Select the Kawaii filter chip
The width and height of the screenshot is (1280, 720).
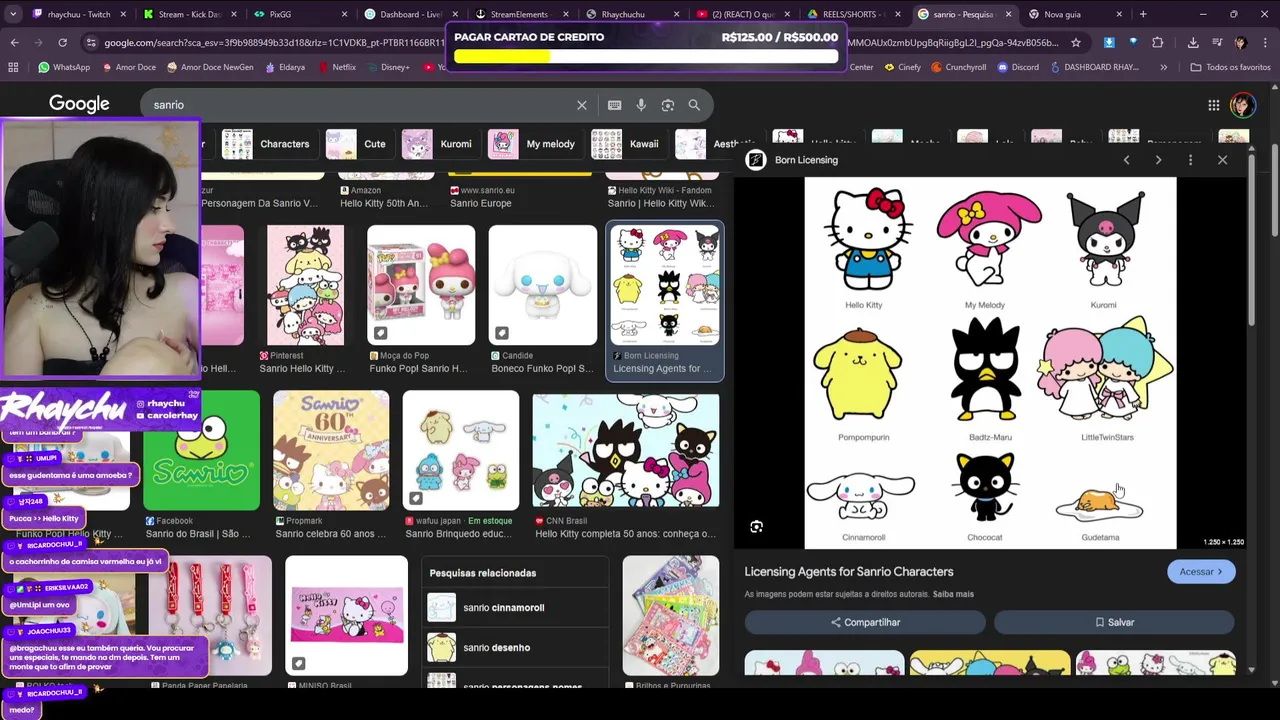pos(627,144)
